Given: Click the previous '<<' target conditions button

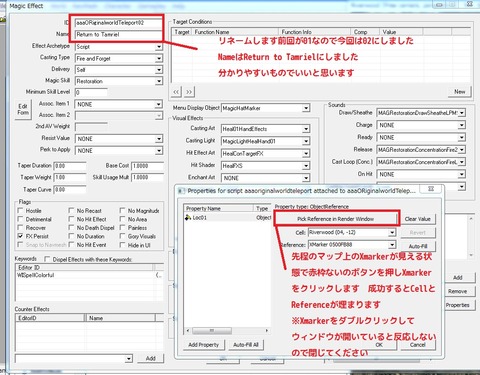Looking at the screenshot, I should (176, 92).
